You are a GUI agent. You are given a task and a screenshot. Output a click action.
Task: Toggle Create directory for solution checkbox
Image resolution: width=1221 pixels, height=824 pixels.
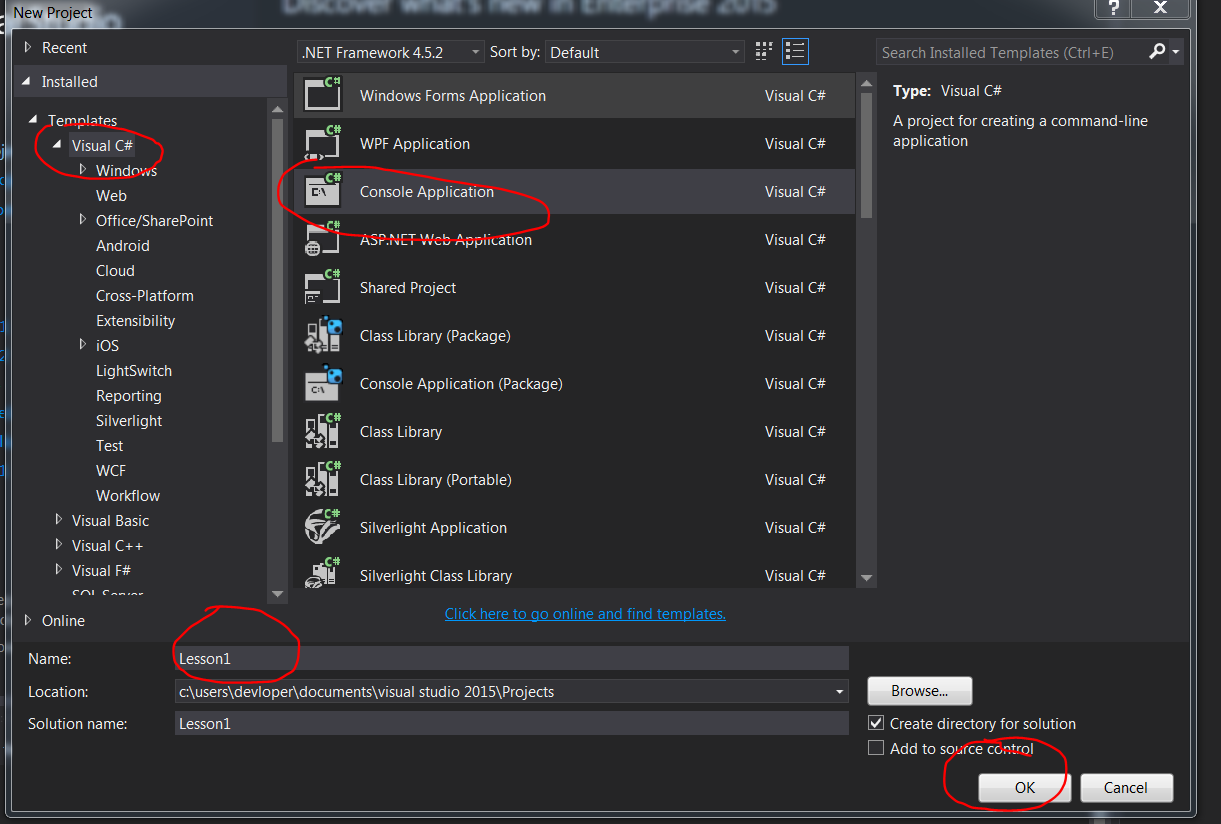click(x=876, y=723)
